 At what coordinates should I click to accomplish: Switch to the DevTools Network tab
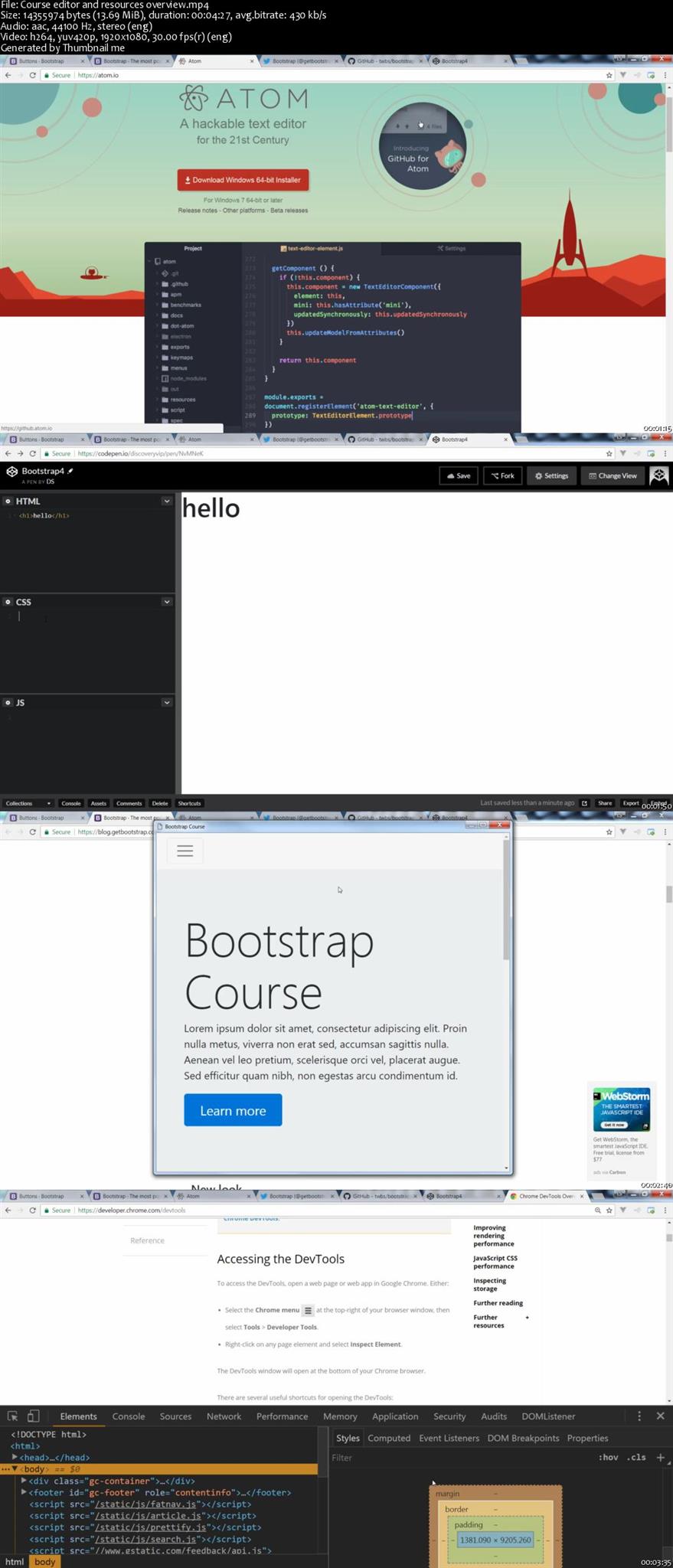(224, 1416)
